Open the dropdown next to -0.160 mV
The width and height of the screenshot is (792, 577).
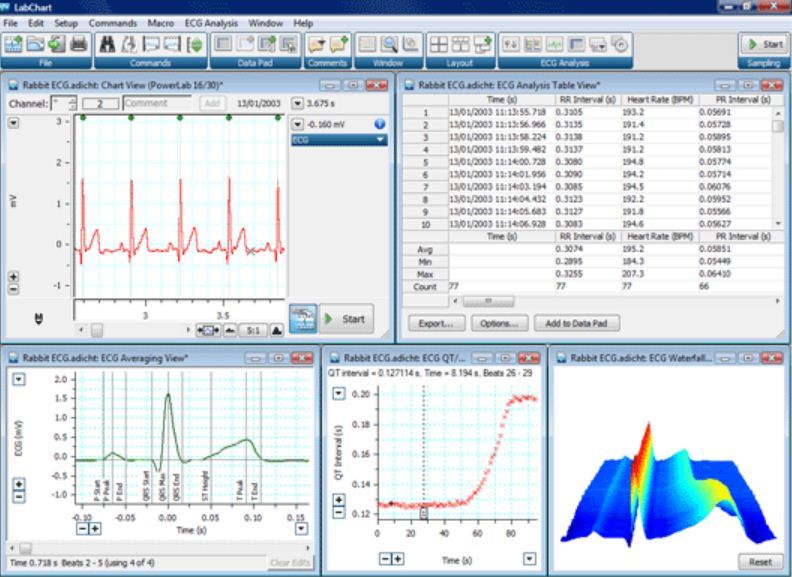pyautogui.click(x=298, y=124)
